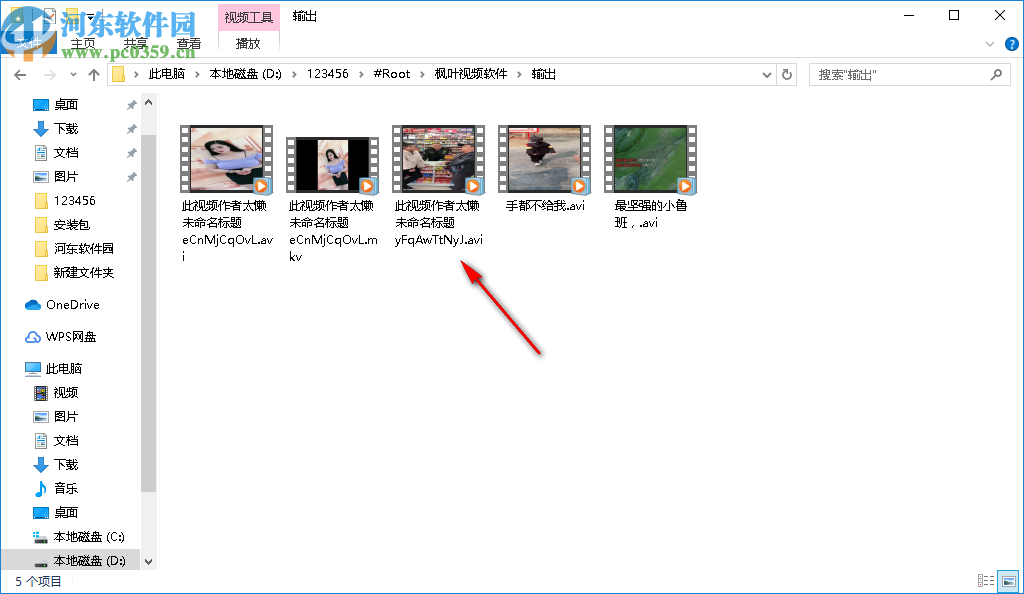Click the up one folder level arrow
Screen dimensions: 1024x594
point(94,74)
